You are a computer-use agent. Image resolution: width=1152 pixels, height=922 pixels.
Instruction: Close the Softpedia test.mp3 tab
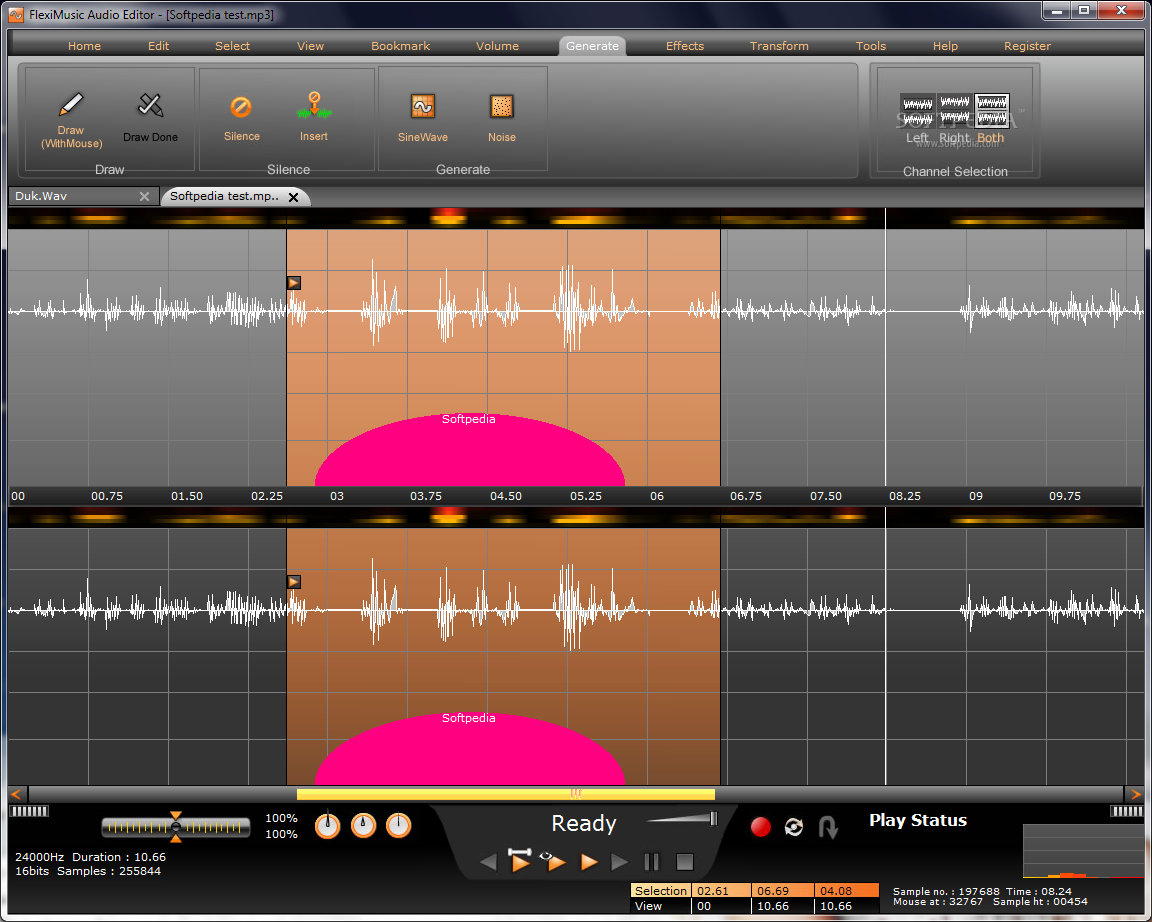point(293,197)
